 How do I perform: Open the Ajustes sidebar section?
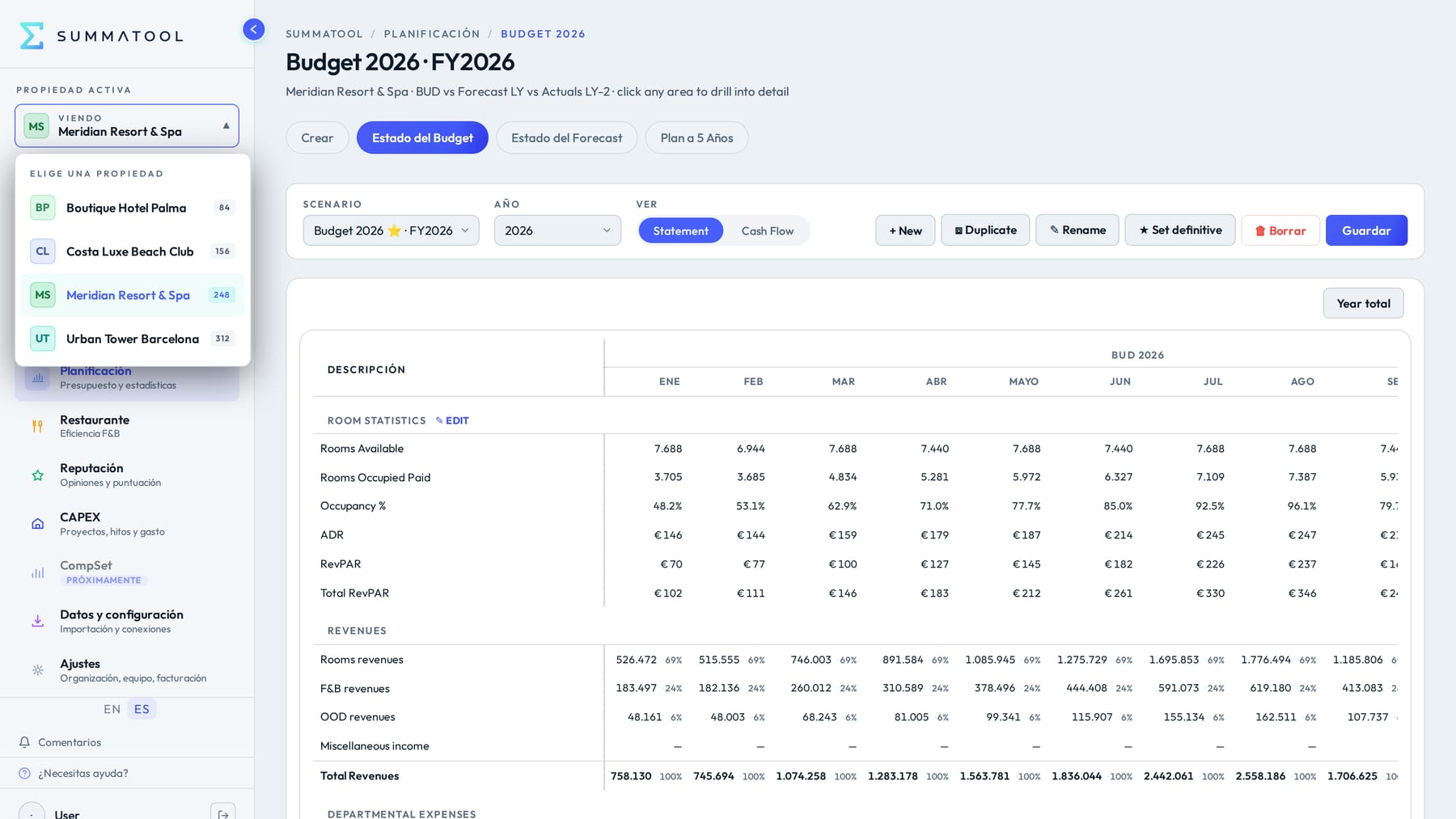(127, 670)
